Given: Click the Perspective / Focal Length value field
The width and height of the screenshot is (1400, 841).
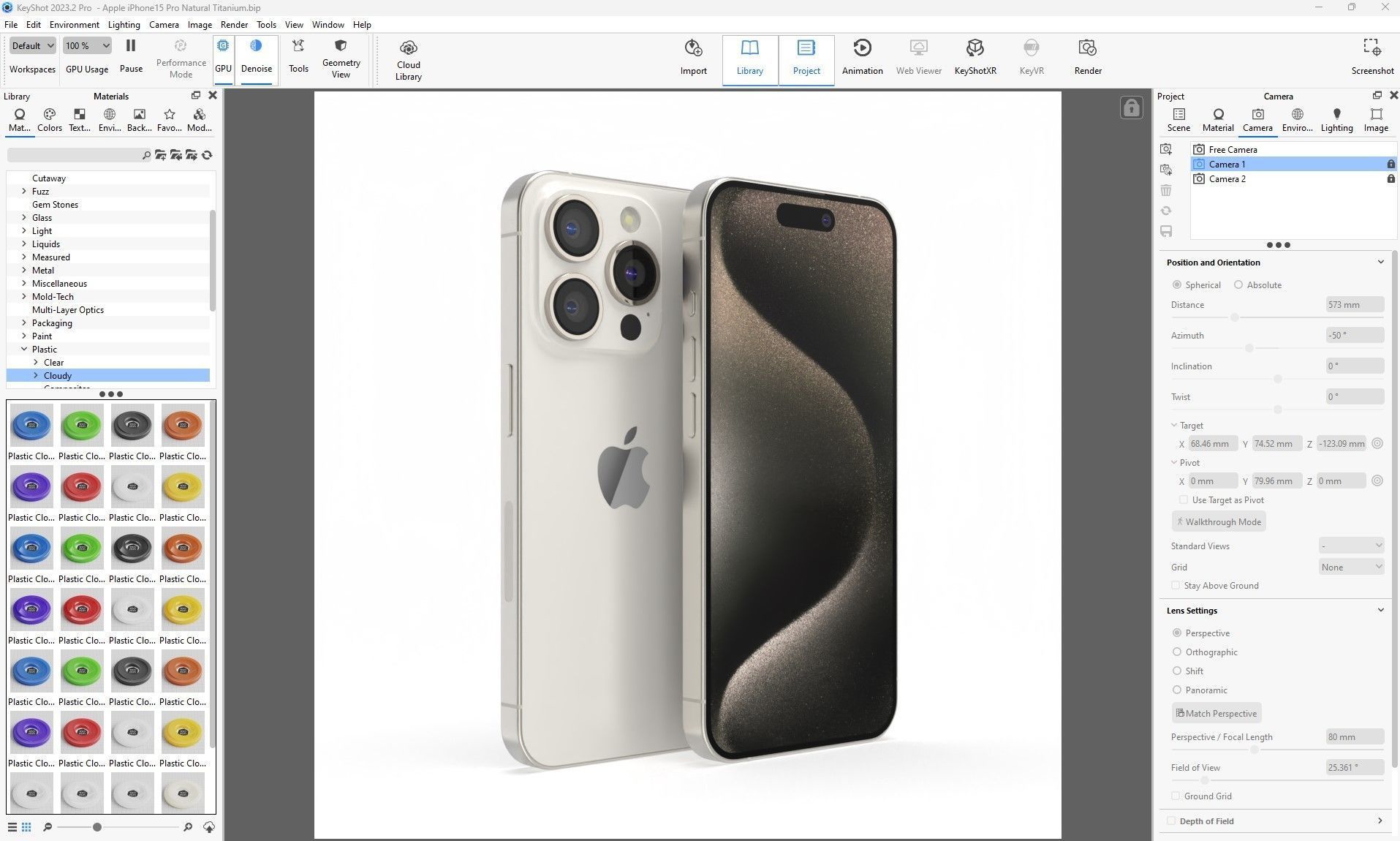Looking at the screenshot, I should 1354,736.
